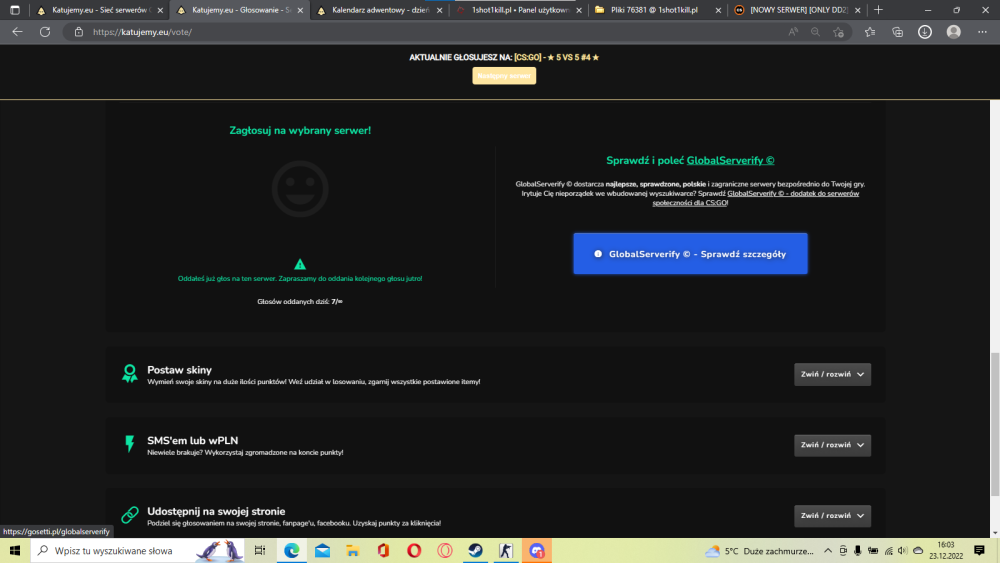Open Mail app from taskbar
The image size is (1000, 563).
(323, 550)
